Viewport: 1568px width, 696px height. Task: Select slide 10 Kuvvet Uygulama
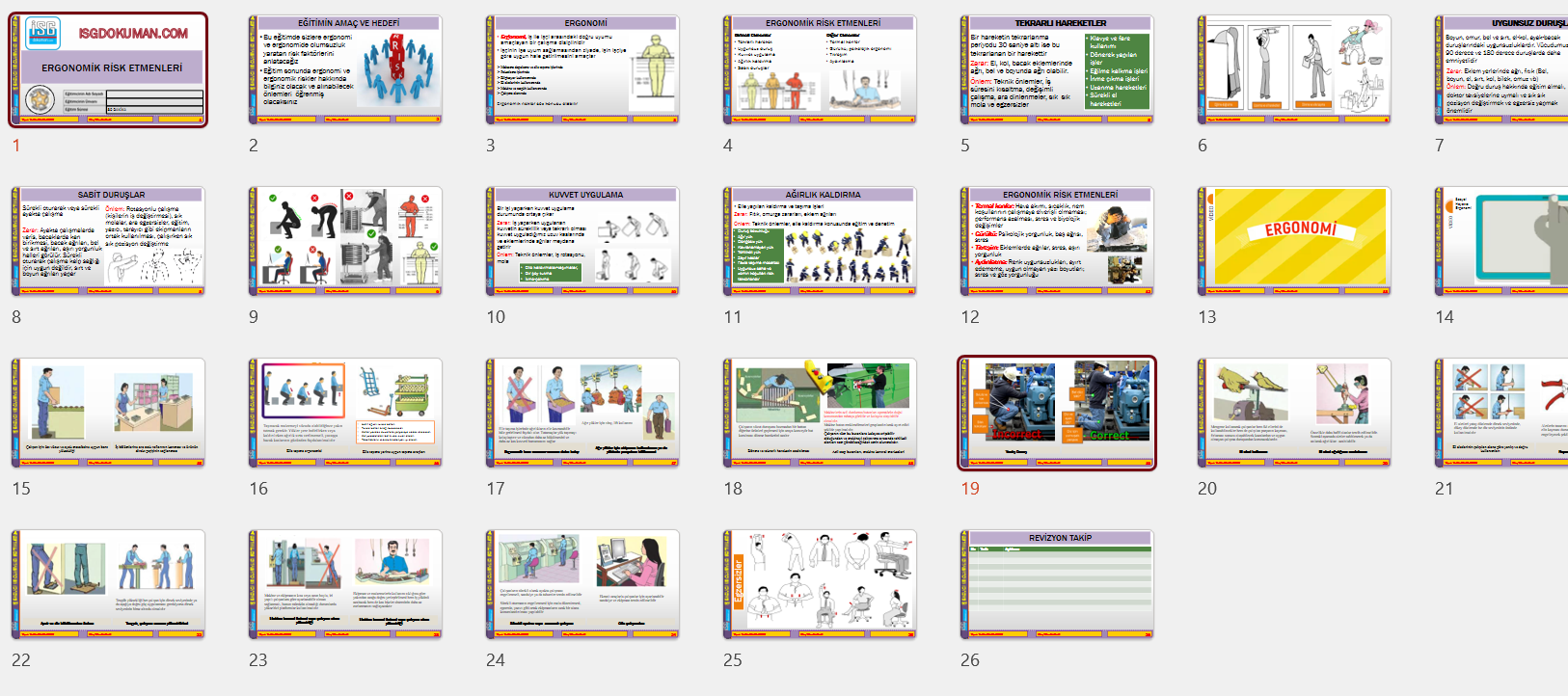point(582,241)
